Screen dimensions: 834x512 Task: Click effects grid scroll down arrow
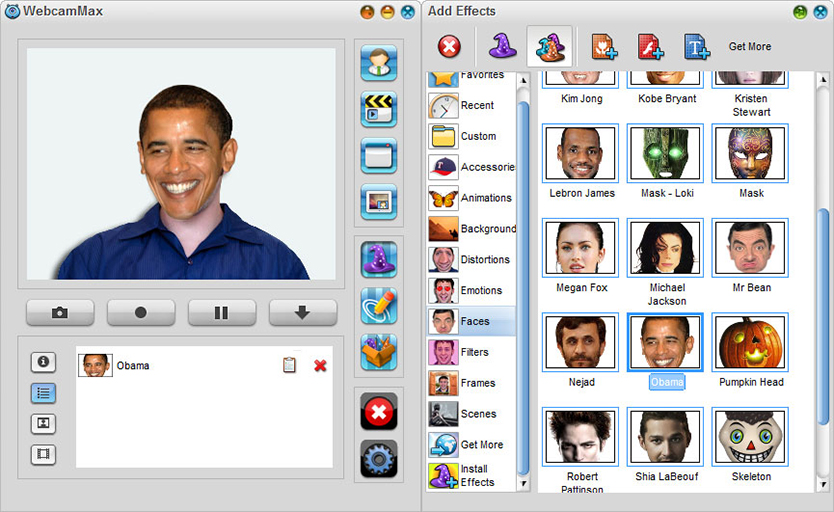(823, 484)
